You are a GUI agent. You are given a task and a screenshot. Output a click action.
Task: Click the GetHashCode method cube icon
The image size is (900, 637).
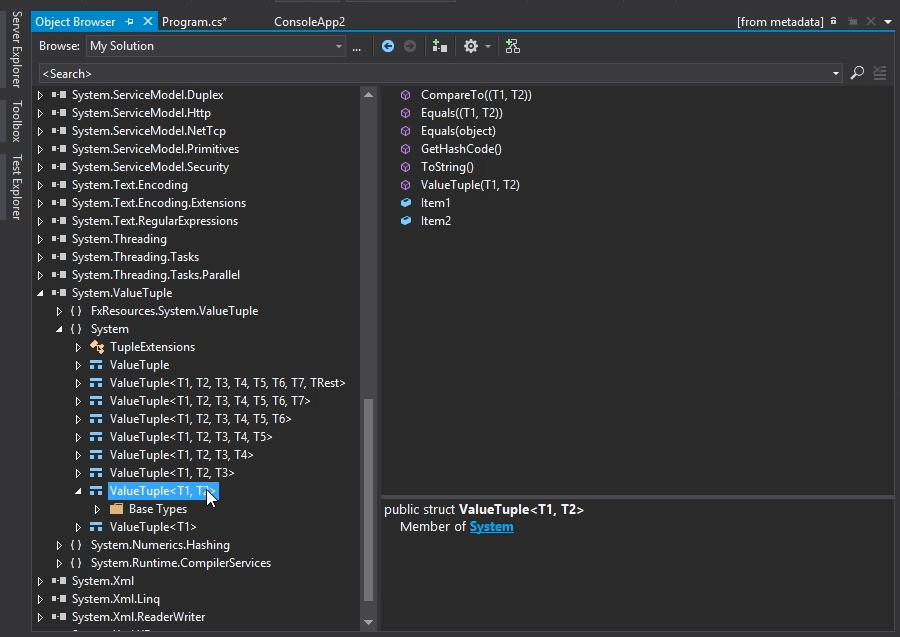pos(406,149)
